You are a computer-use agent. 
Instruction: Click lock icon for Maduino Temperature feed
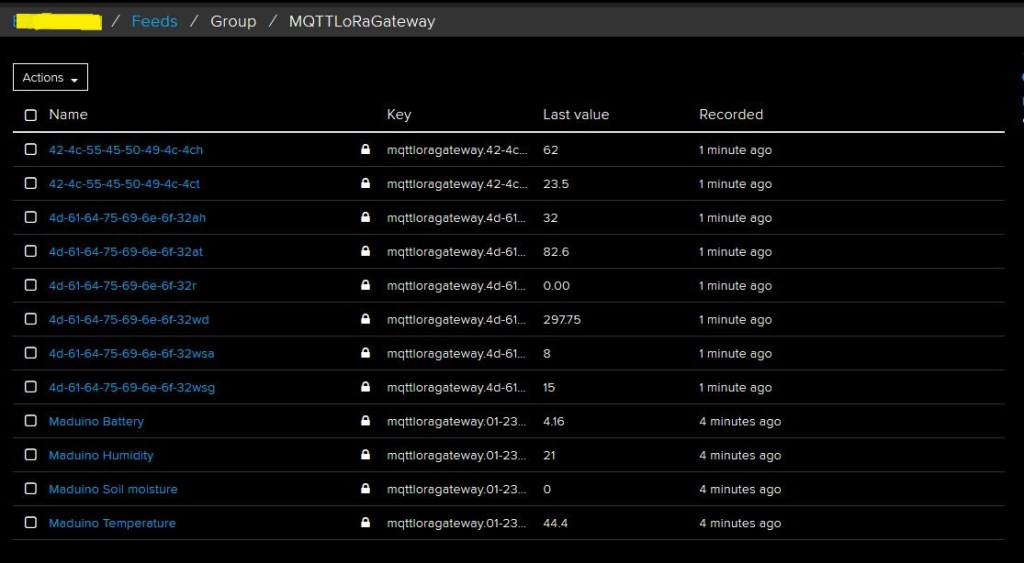tap(365, 524)
